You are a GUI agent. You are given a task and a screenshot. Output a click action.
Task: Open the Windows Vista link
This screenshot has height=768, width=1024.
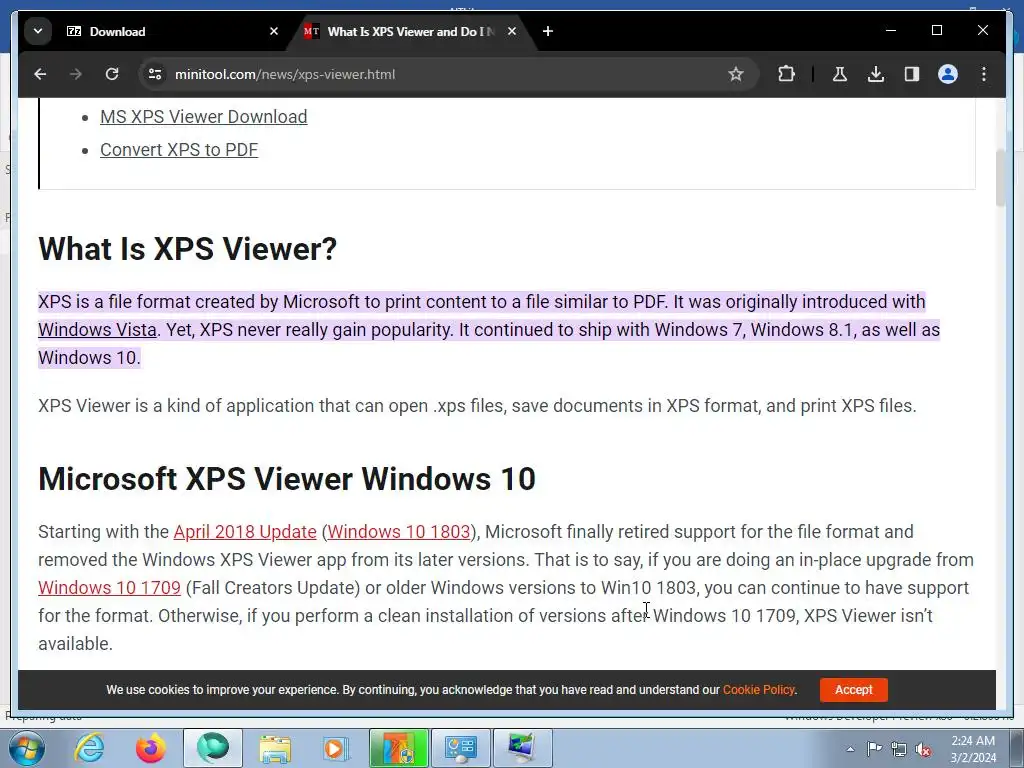tap(97, 330)
